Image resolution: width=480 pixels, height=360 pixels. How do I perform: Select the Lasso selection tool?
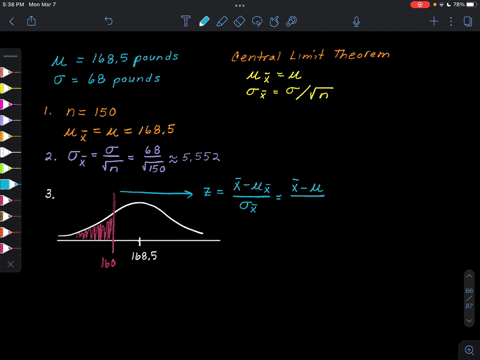click(x=257, y=22)
